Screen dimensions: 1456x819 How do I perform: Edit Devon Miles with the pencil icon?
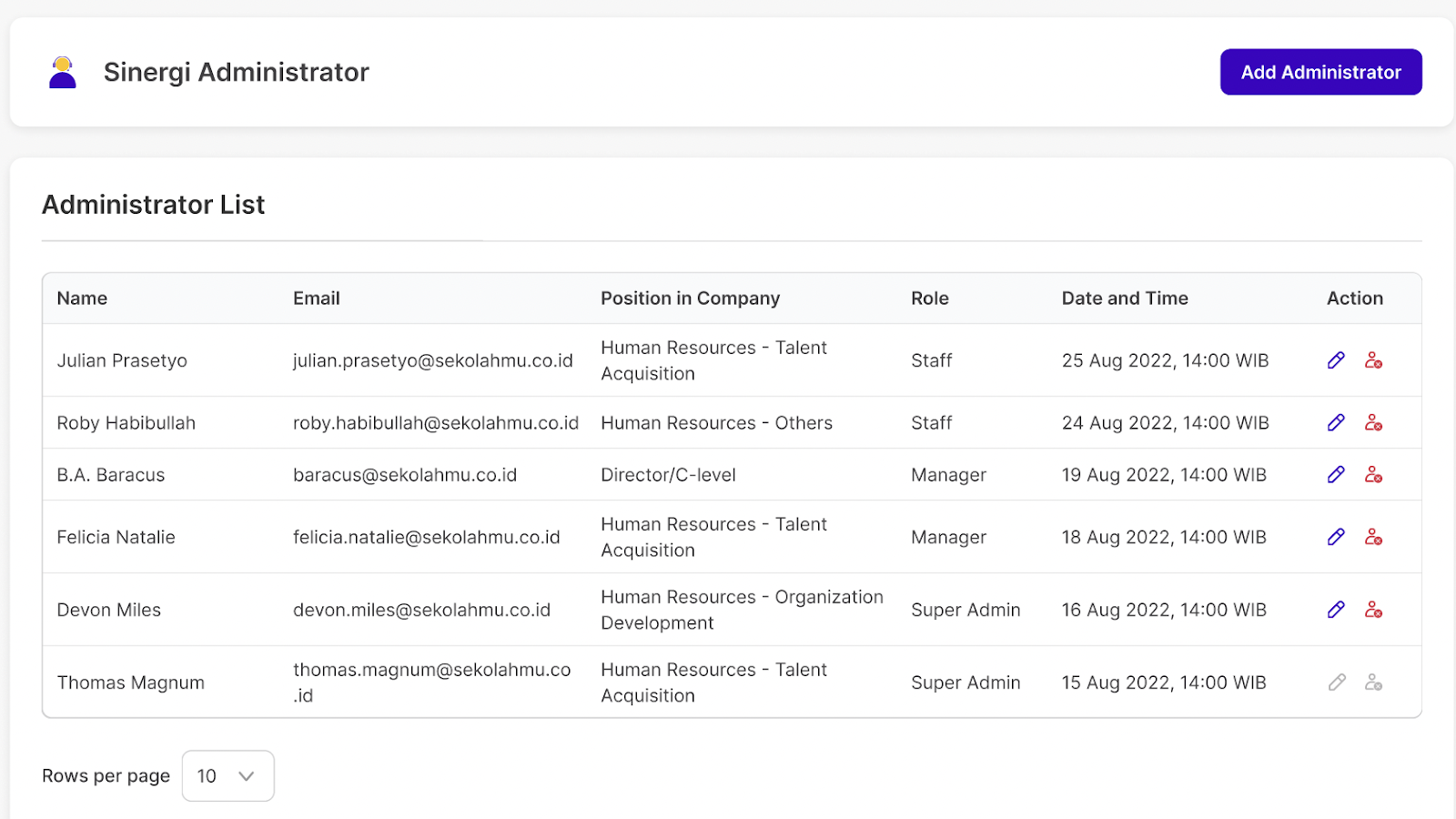[1336, 610]
